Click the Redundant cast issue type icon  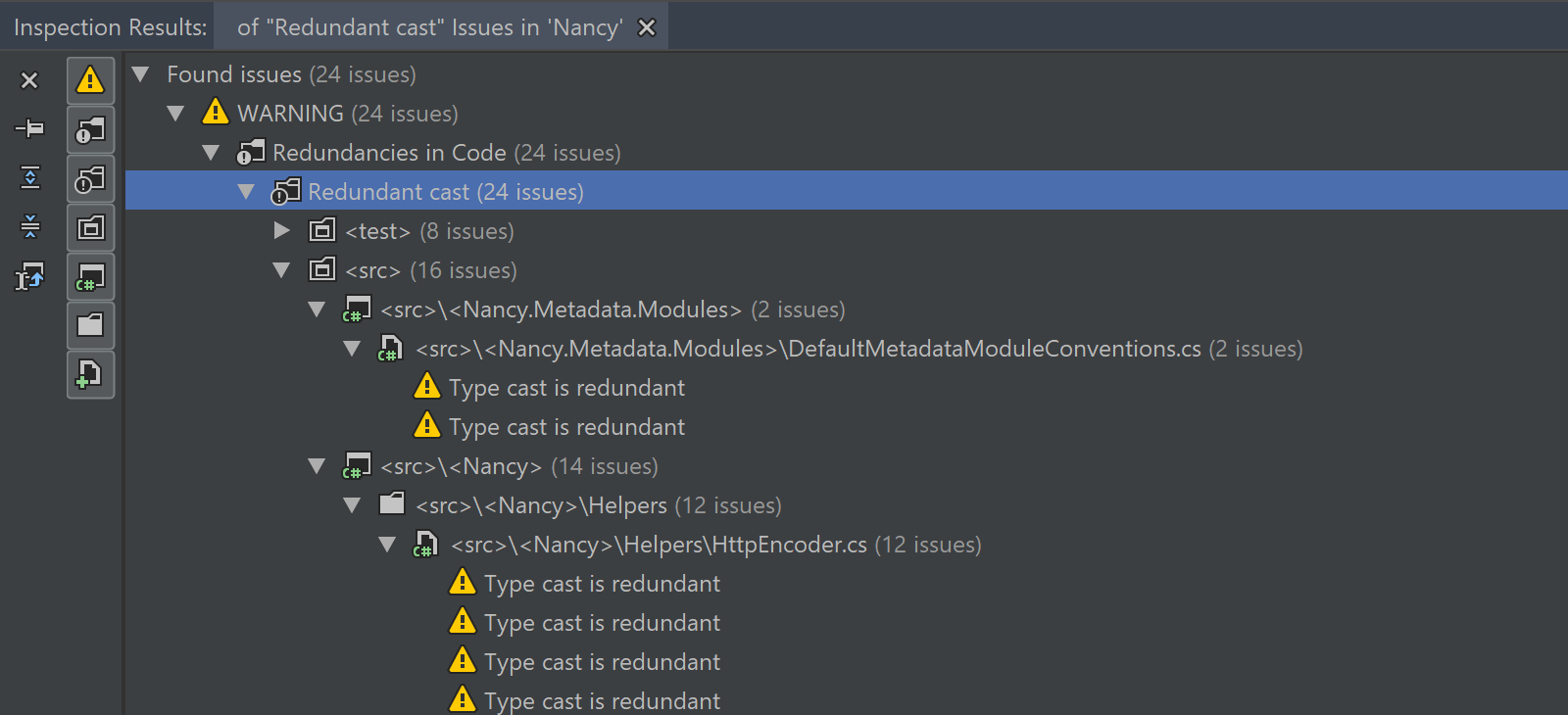285,191
